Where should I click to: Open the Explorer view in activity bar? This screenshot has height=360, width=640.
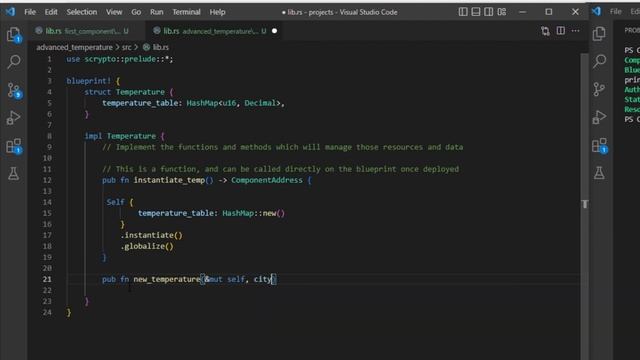coord(13,35)
